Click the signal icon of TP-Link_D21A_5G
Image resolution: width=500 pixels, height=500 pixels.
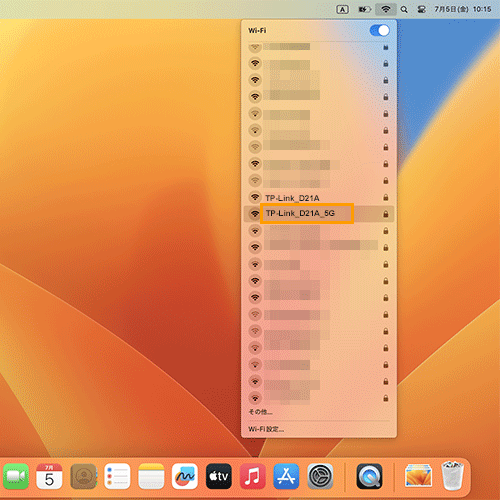coord(255,214)
